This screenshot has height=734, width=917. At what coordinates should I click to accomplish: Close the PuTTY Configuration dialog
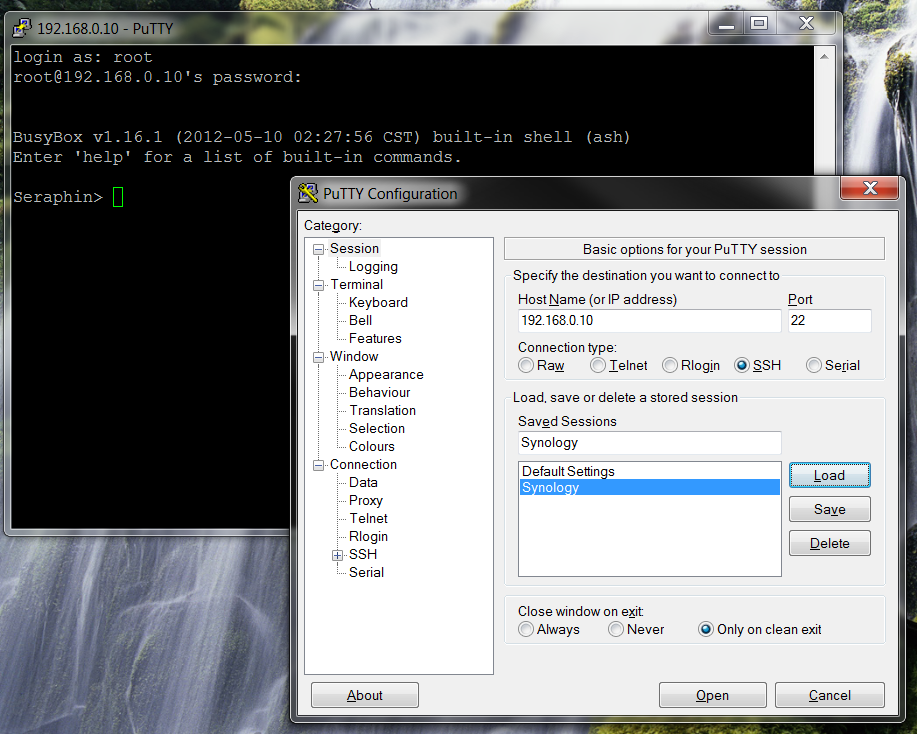(869, 188)
